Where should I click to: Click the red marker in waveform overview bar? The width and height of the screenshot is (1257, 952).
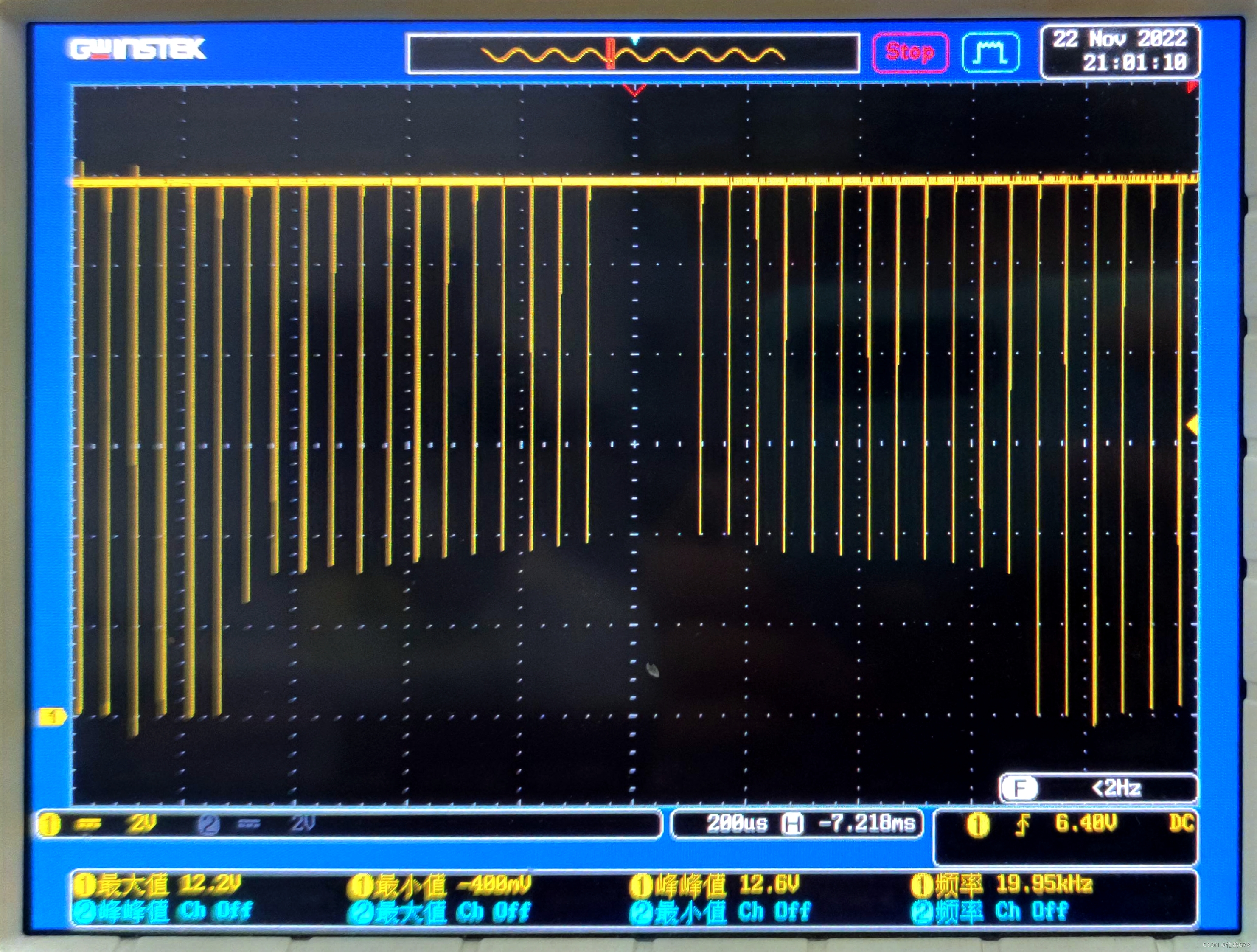(x=610, y=54)
